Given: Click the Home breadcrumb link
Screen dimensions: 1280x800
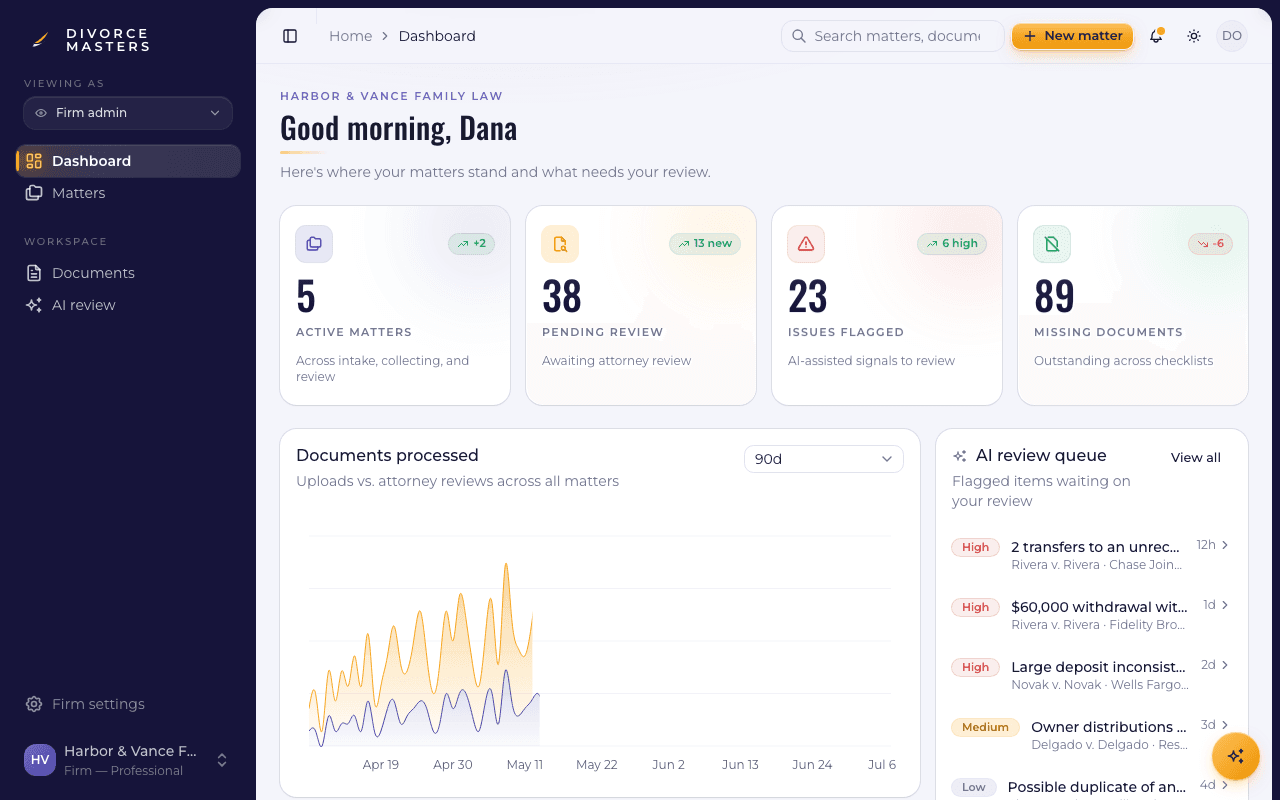Looking at the screenshot, I should tap(350, 36).
